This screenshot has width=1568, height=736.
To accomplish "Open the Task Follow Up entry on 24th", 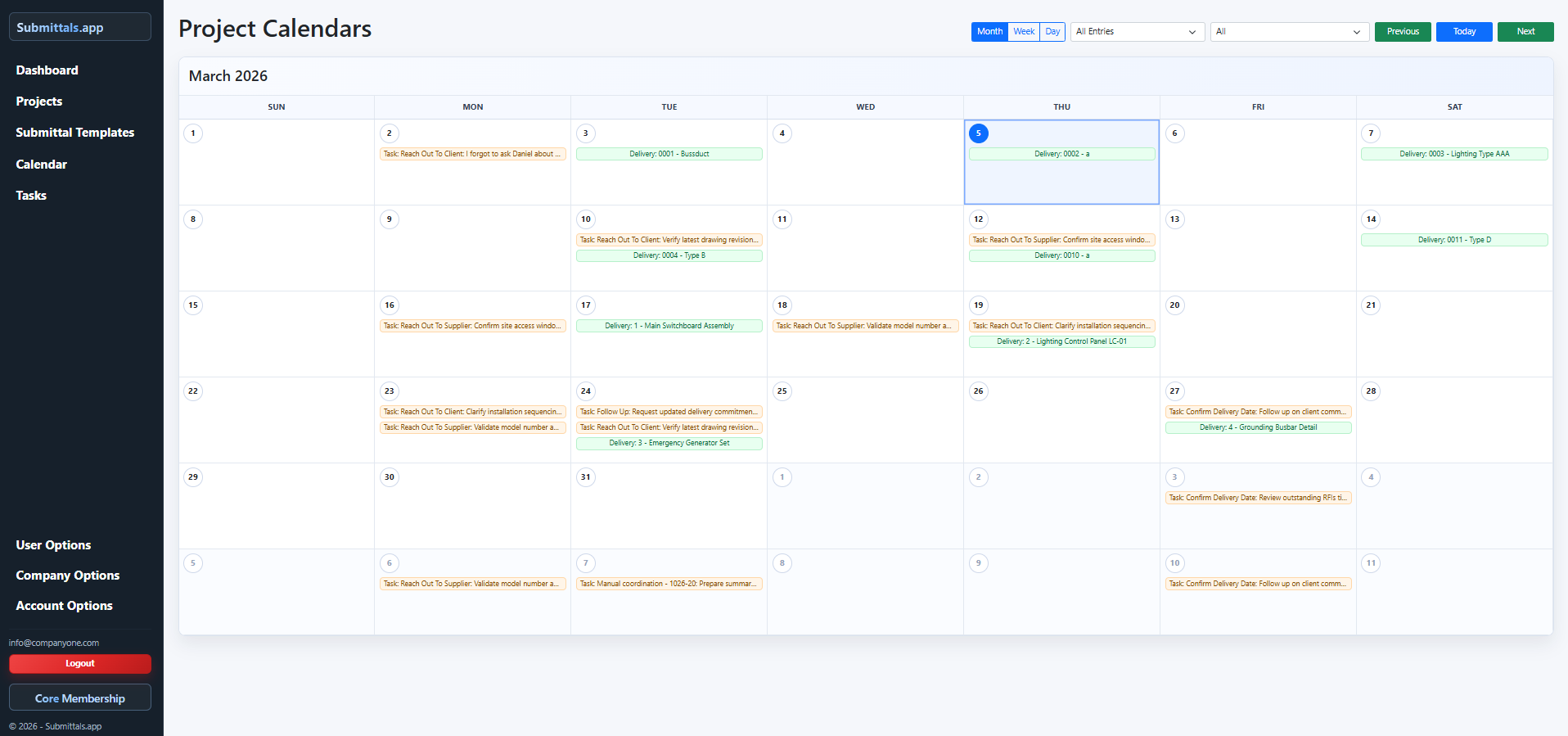I will point(669,412).
